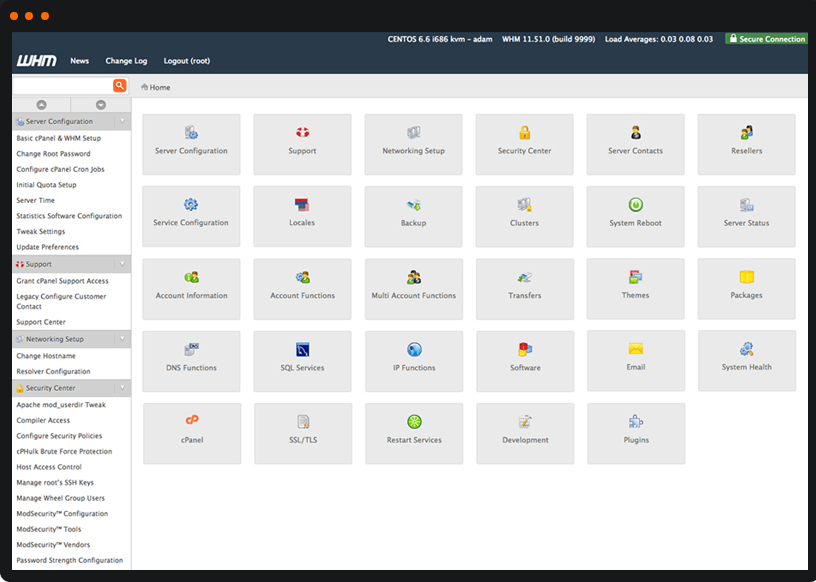Open Manage root's SSH Keys
This screenshot has height=582, width=816.
(x=55, y=483)
